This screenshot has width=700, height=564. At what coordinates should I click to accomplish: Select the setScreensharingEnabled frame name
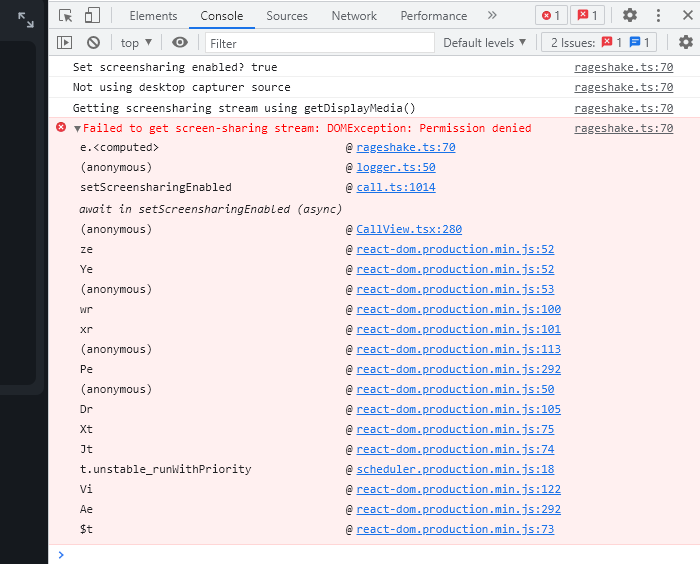point(156,188)
